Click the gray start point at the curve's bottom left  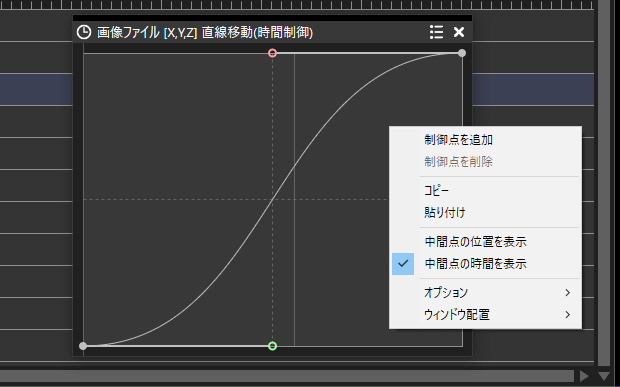(83, 346)
